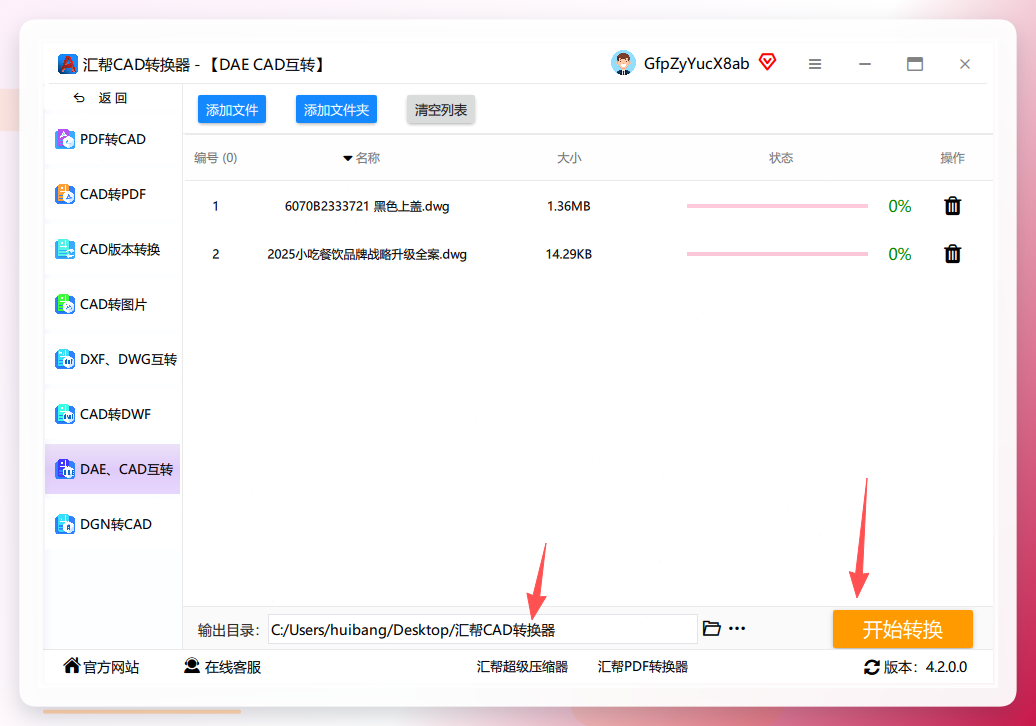1036x726 pixels.
Task: Click the DGN转CAD sidebar icon
Action: tap(65, 525)
